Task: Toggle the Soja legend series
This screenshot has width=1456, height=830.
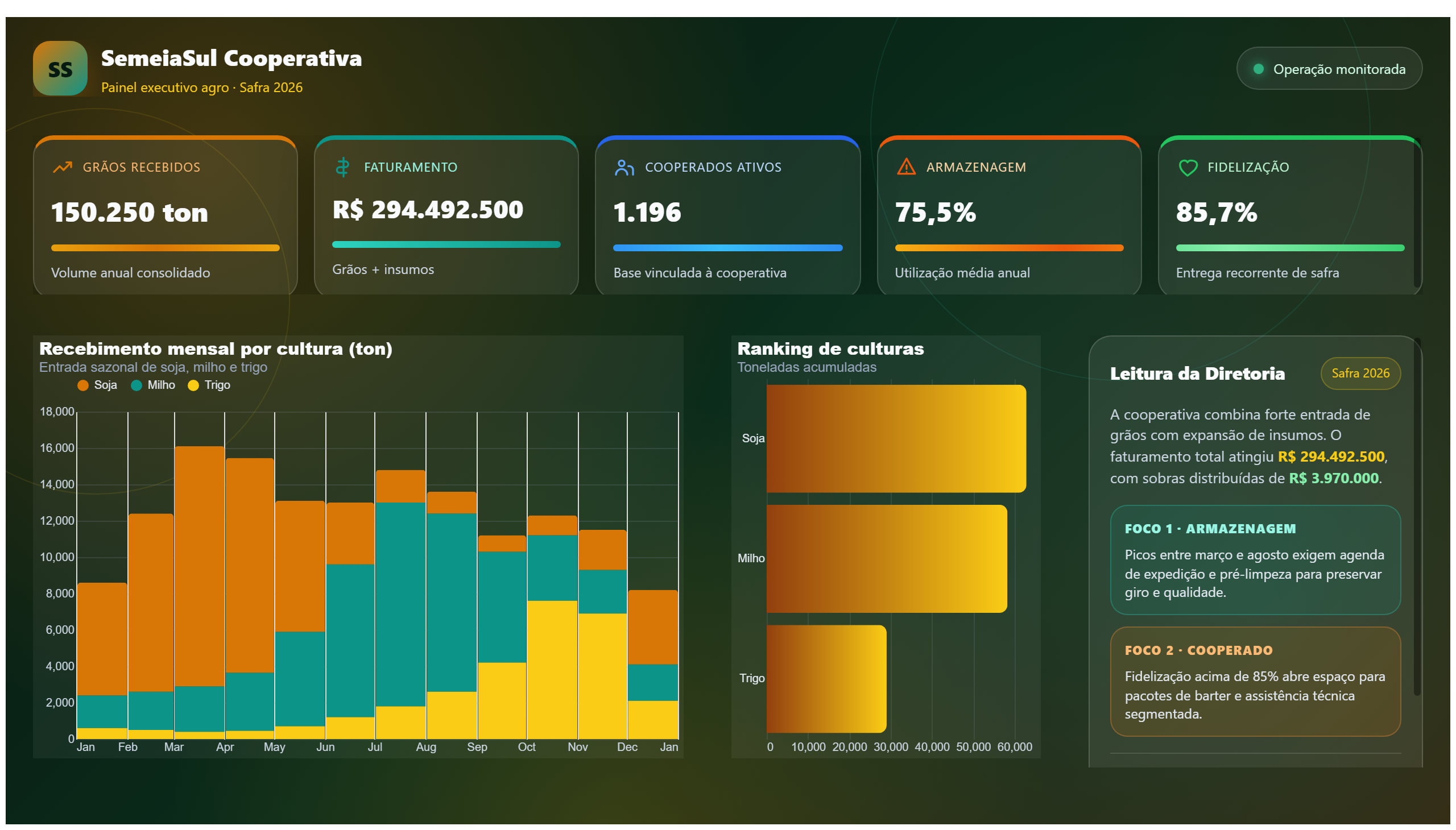Action: [97, 385]
